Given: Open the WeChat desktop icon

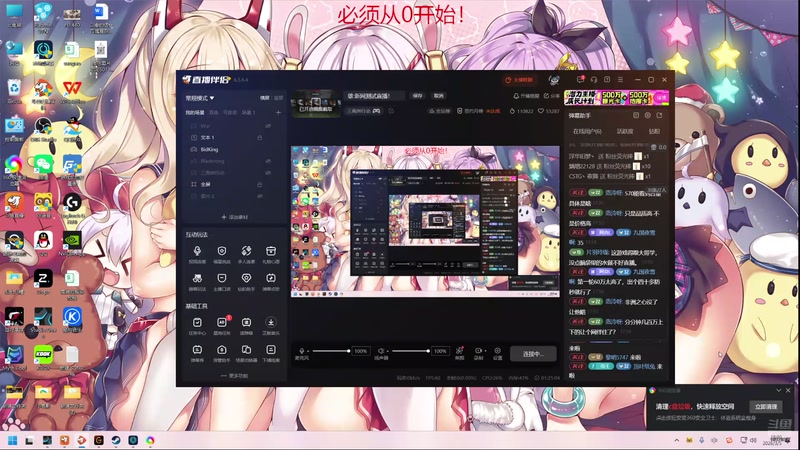Looking at the screenshot, I should tap(43, 164).
